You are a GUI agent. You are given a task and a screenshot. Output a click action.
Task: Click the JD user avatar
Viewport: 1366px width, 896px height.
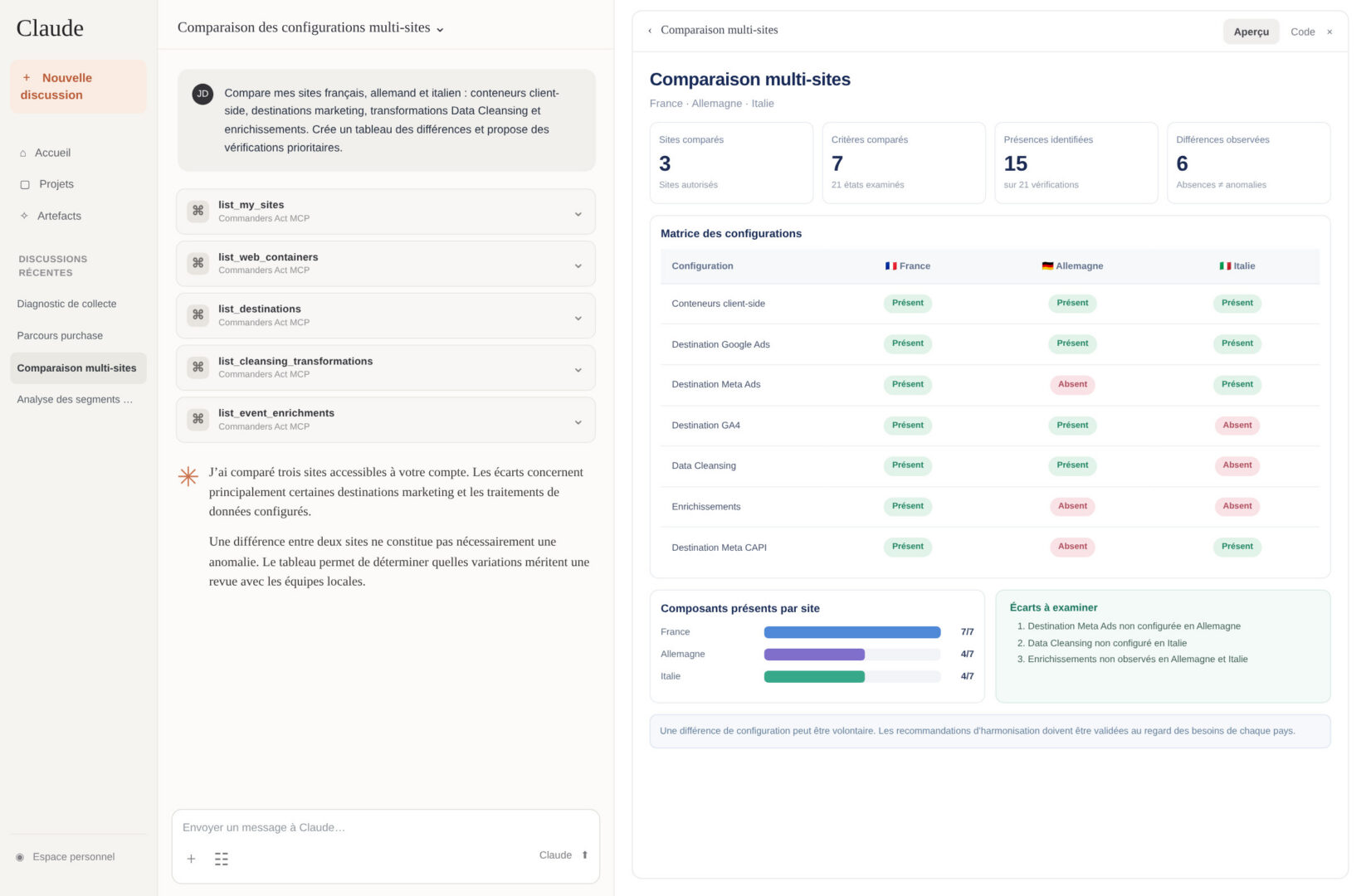click(202, 94)
